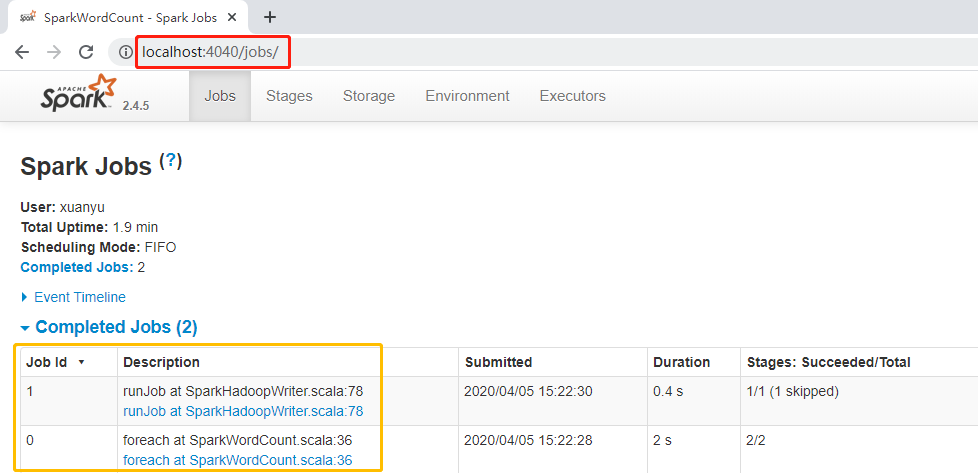
Task: Click the Total Uptime: 1.9 min line
Action: [89, 228]
